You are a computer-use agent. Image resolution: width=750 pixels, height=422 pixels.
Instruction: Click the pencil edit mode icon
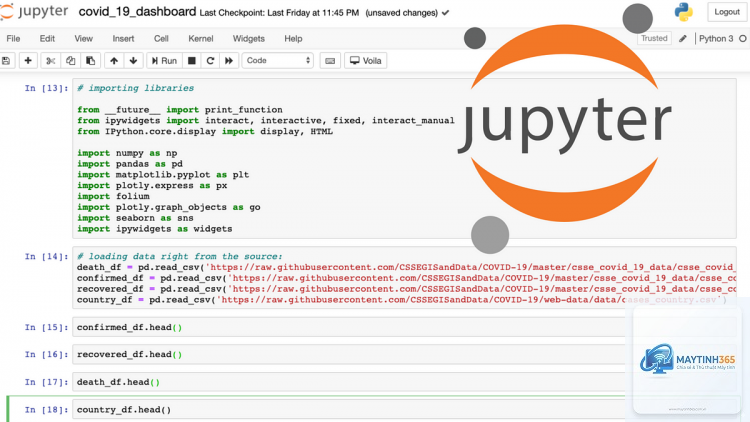pyautogui.click(x=683, y=39)
